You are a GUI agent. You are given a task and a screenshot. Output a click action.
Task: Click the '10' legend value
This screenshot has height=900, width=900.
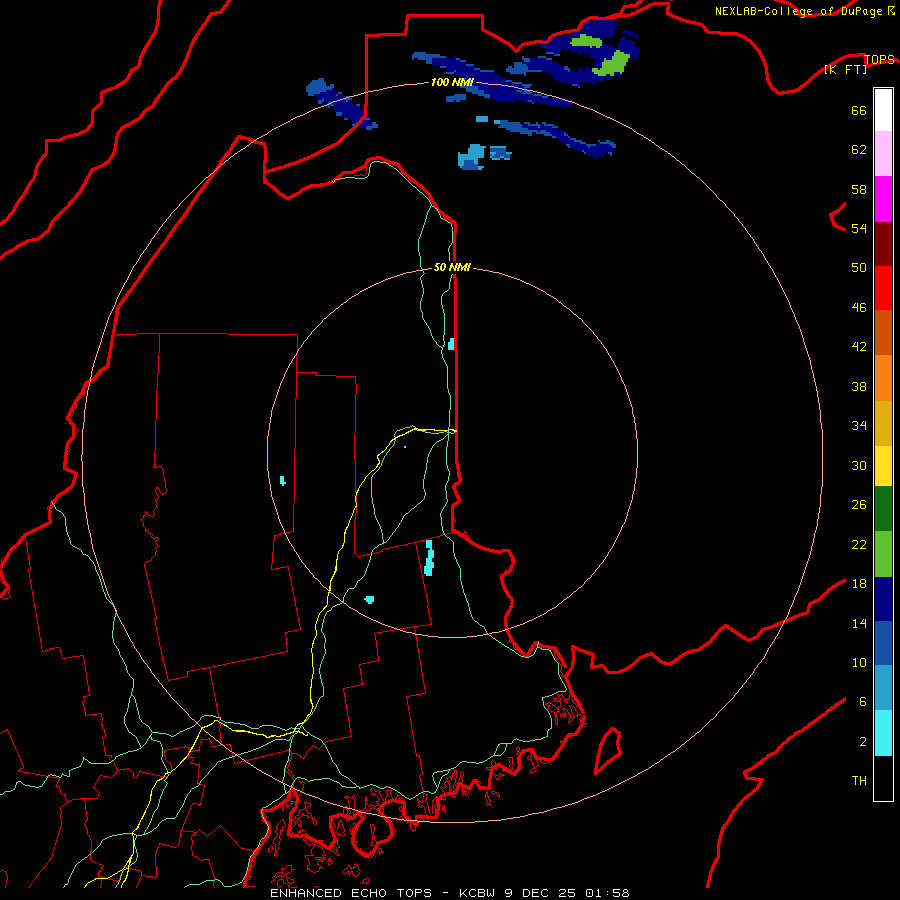coord(859,662)
